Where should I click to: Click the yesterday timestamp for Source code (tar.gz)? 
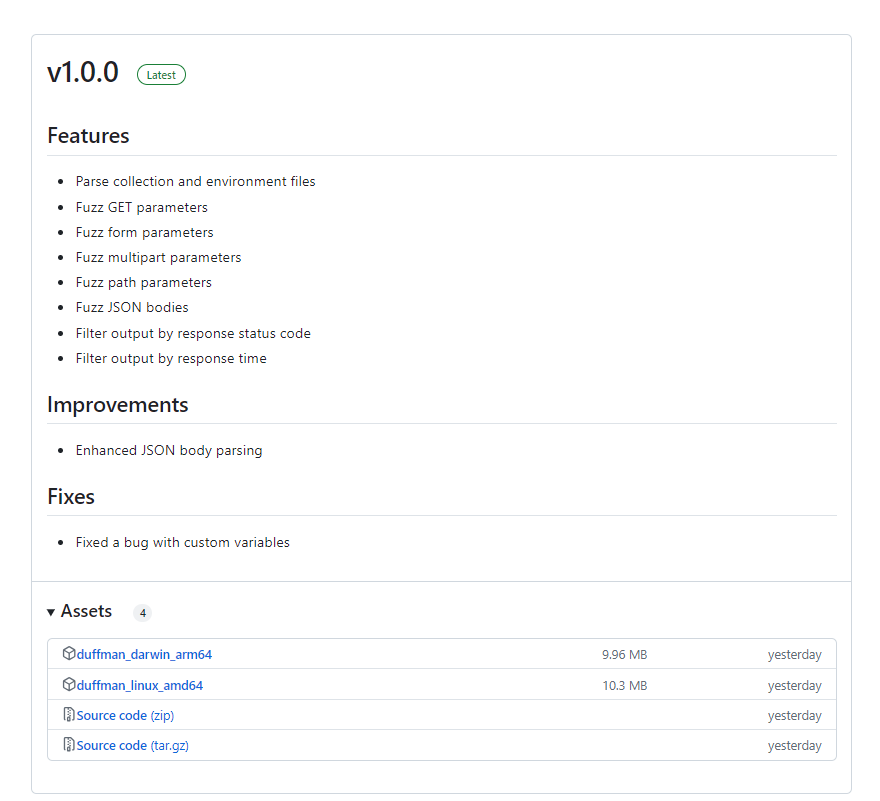(794, 746)
